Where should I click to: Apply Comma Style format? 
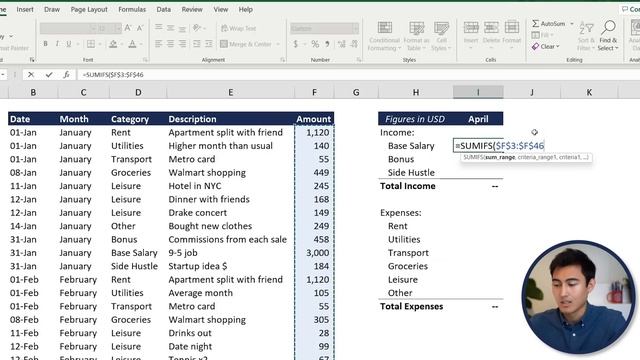(x=327, y=44)
